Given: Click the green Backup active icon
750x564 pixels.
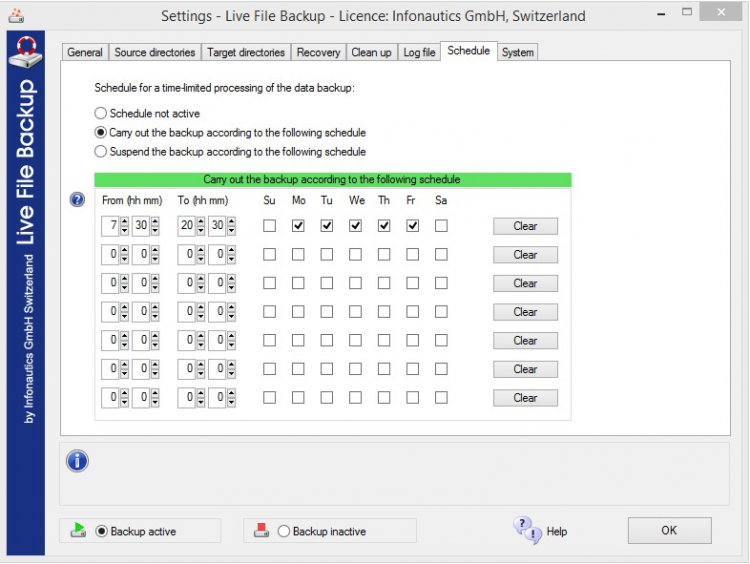Looking at the screenshot, I should pyautogui.click(x=78, y=530).
